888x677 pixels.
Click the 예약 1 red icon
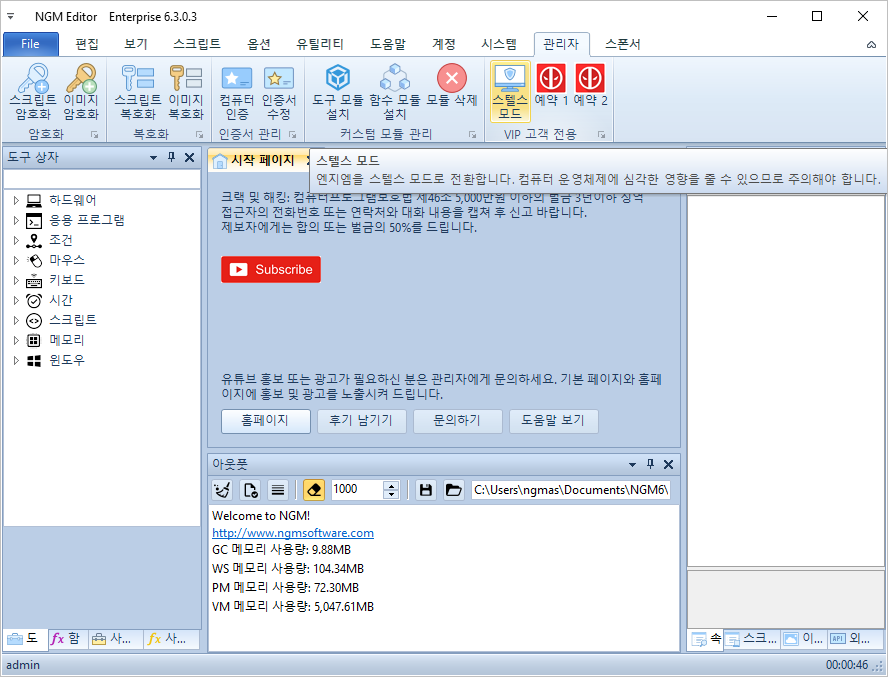(x=550, y=78)
